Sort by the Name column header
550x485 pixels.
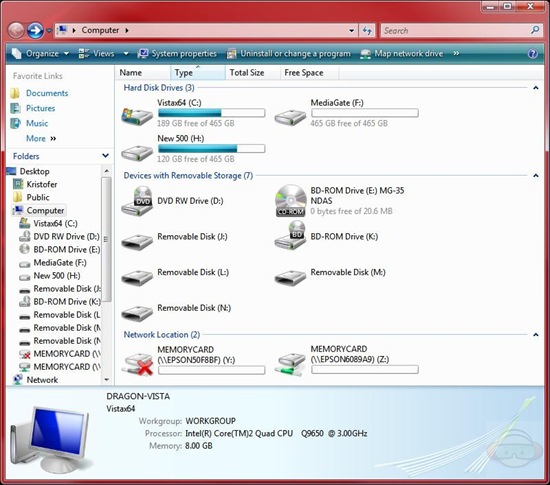tap(143, 73)
